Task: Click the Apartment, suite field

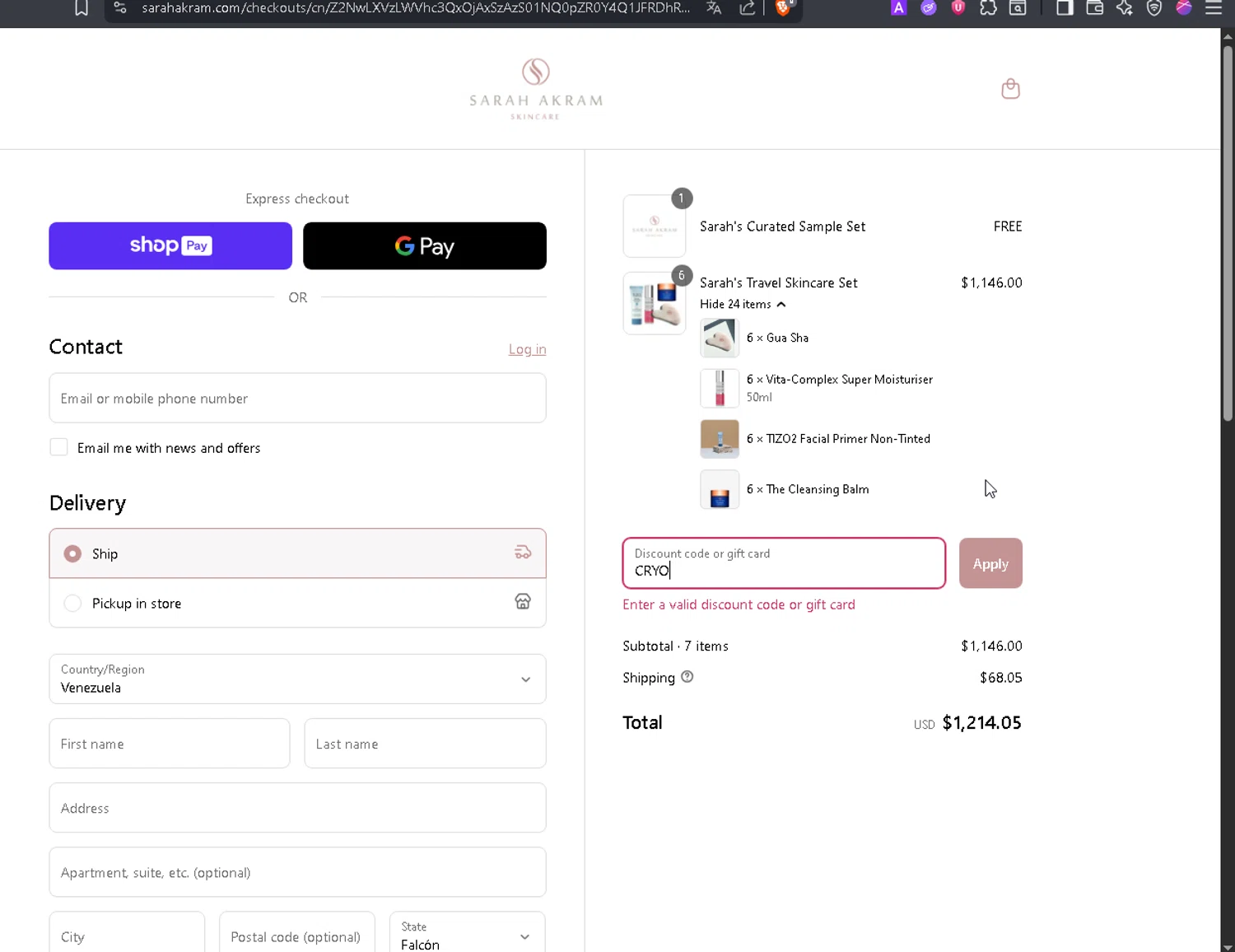Action: coord(297,872)
